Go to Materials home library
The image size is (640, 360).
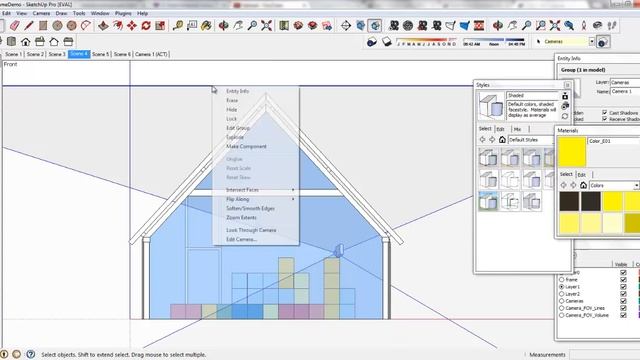coord(583,185)
